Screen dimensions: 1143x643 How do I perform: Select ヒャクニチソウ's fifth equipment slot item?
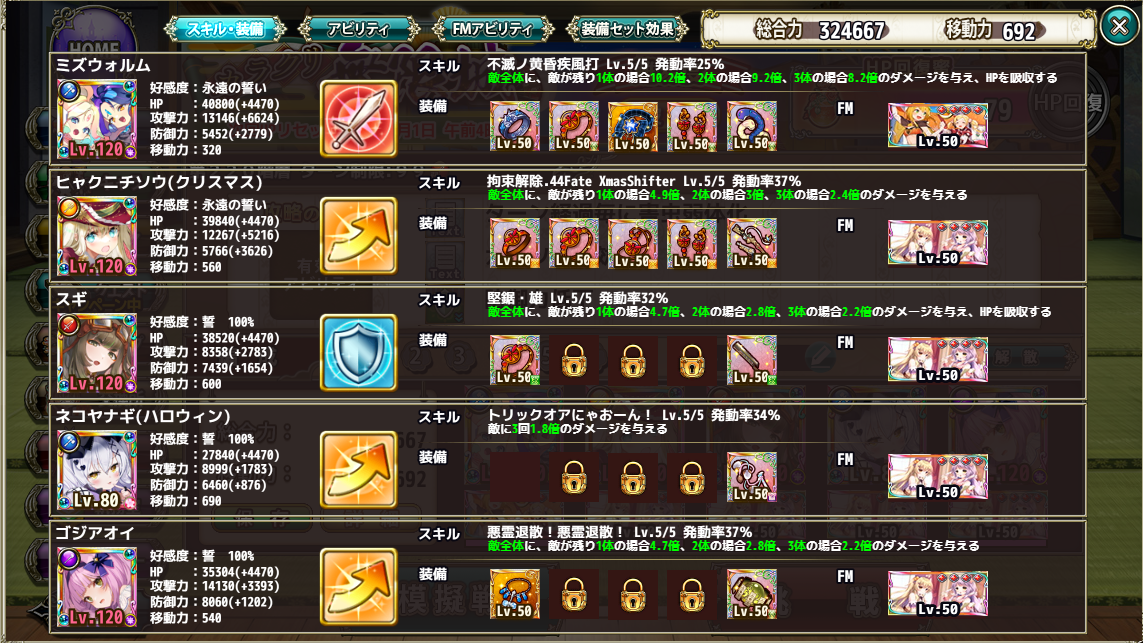click(x=752, y=243)
